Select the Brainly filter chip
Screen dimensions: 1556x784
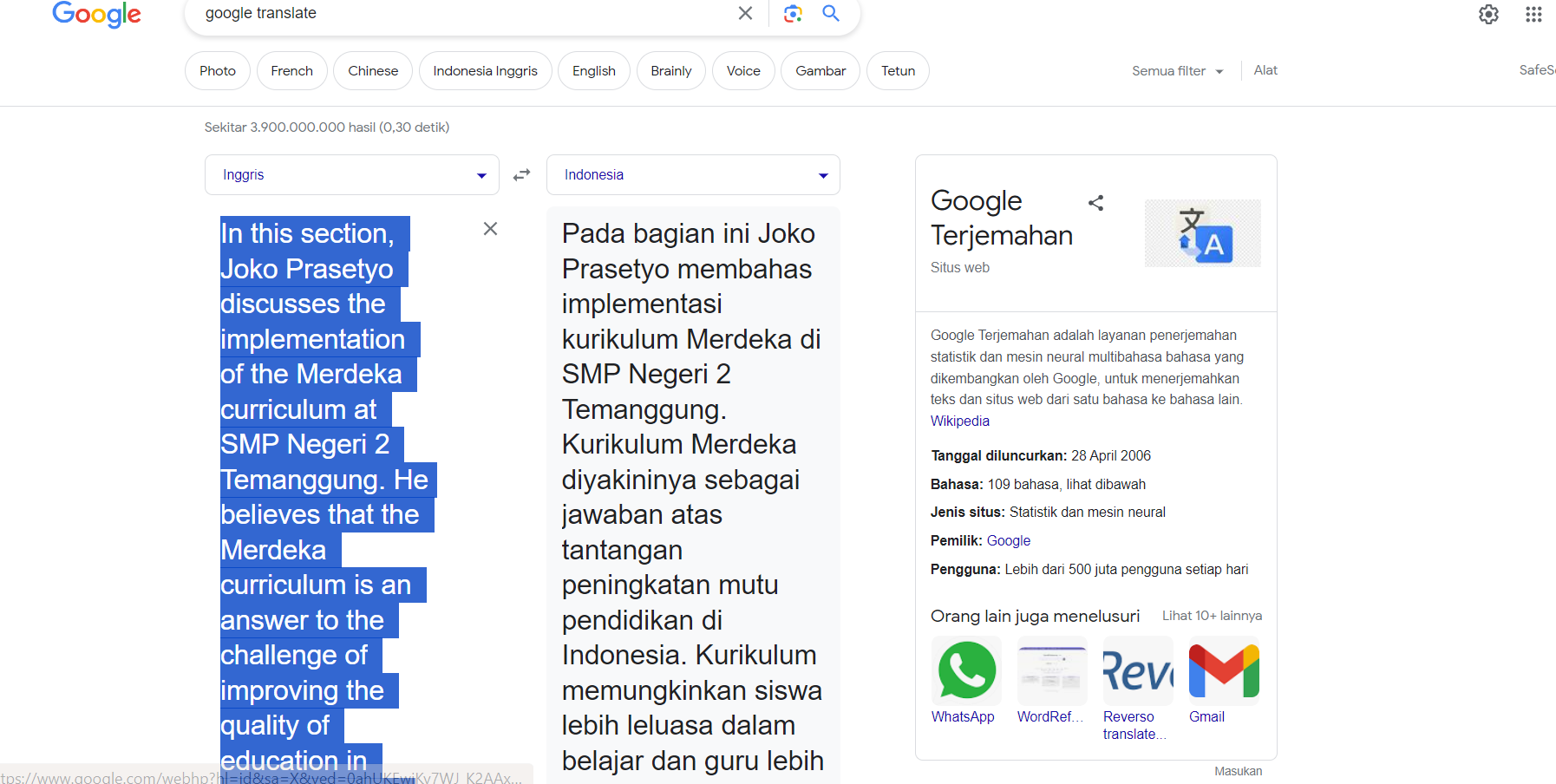pos(671,71)
